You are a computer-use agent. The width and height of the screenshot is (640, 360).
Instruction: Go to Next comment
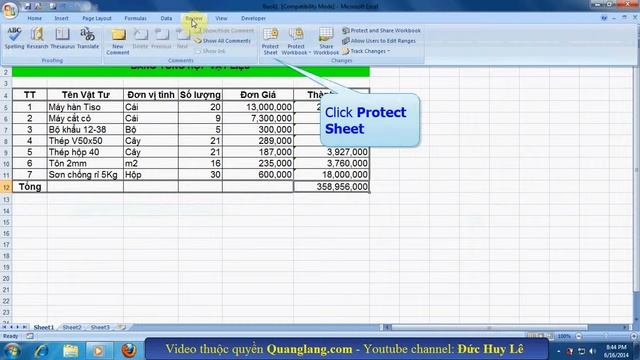pos(182,38)
